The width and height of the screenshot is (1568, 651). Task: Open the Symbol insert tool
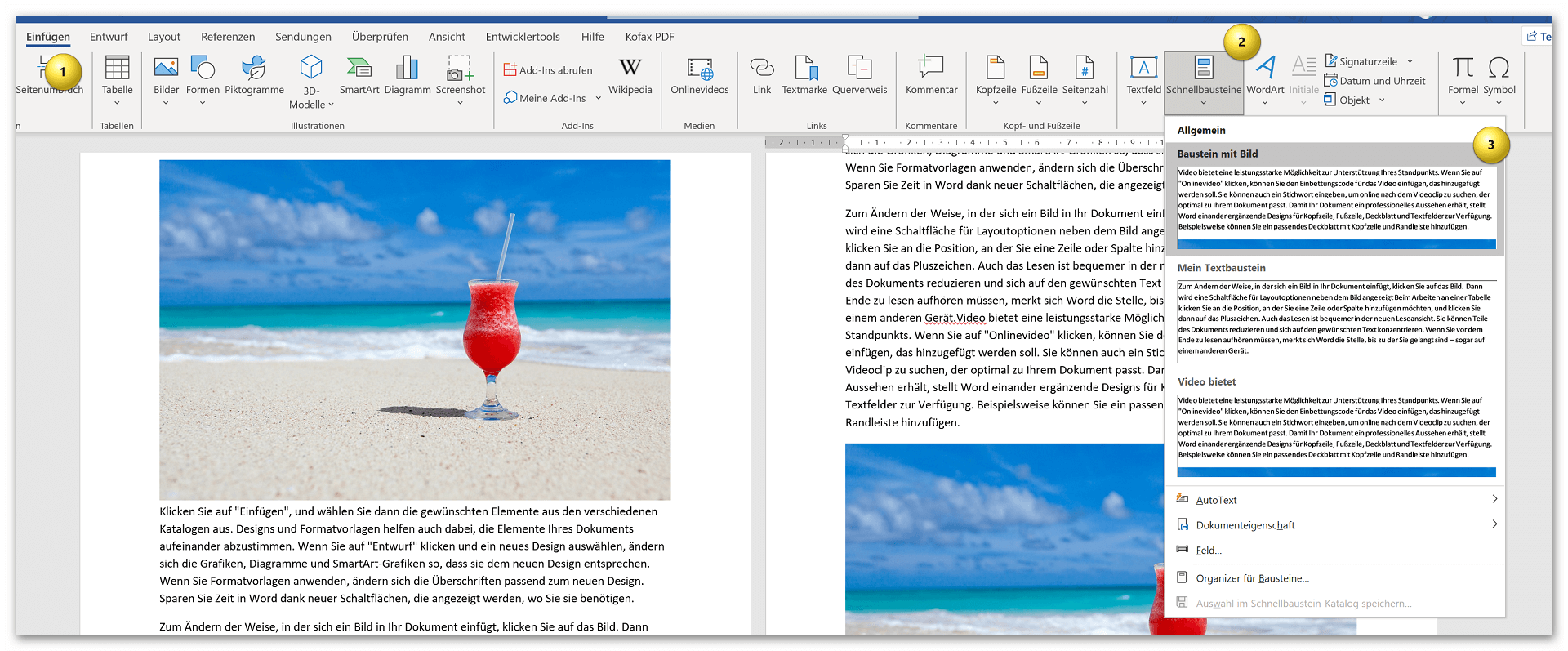click(1499, 79)
